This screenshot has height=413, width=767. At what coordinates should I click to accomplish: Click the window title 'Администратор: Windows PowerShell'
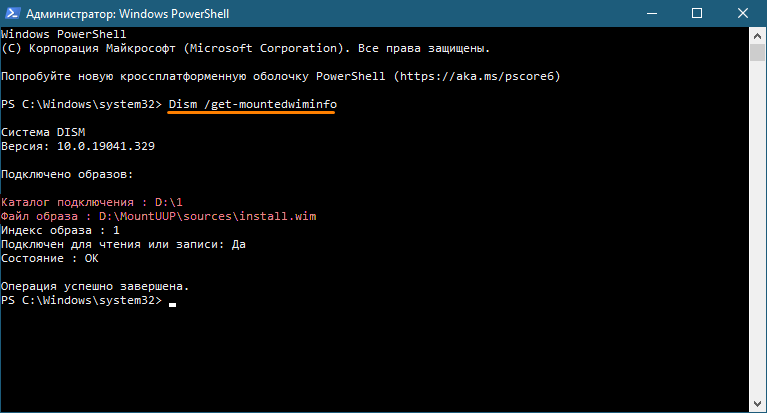(128, 14)
